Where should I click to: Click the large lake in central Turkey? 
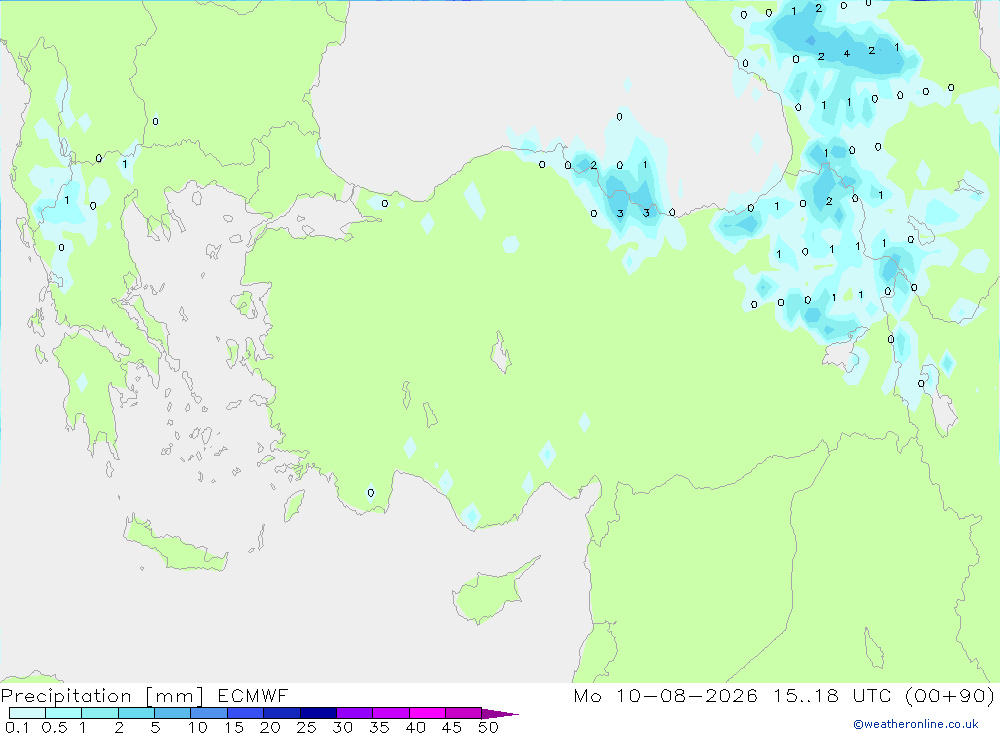[x=501, y=353]
